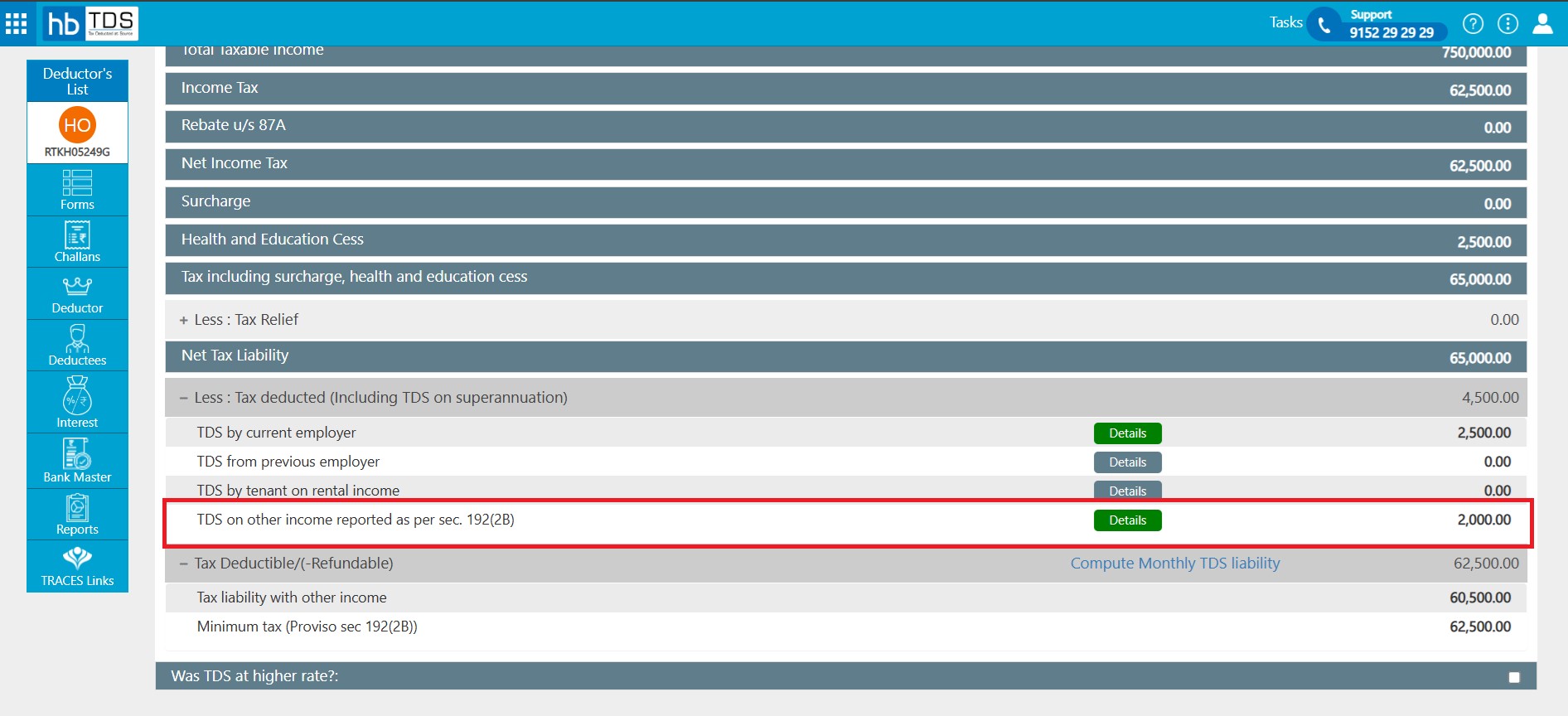Select Health and Education Cess row
The image size is (1568, 716).
(845, 240)
